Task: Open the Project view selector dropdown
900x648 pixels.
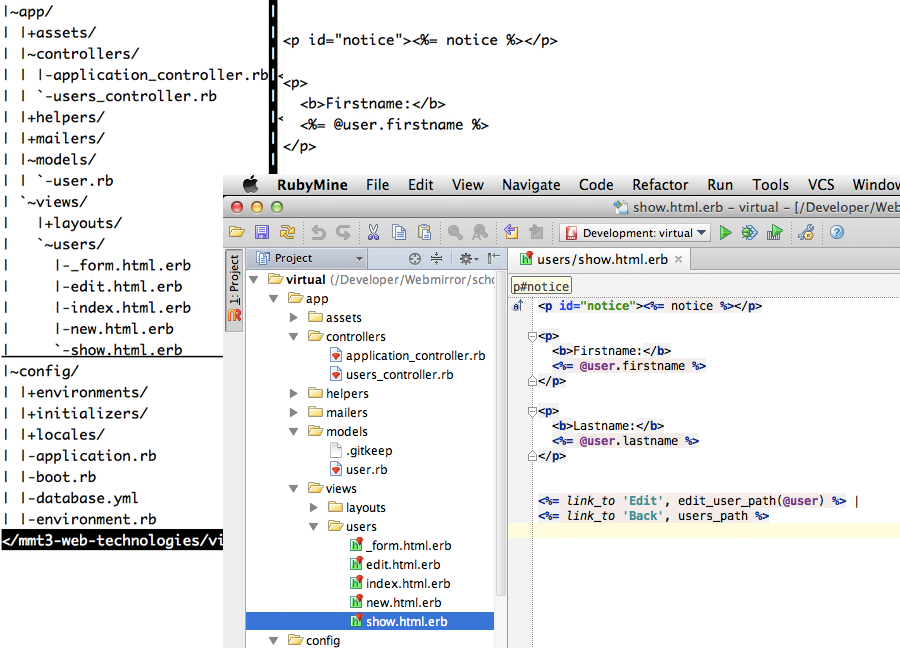Action: click(x=310, y=258)
